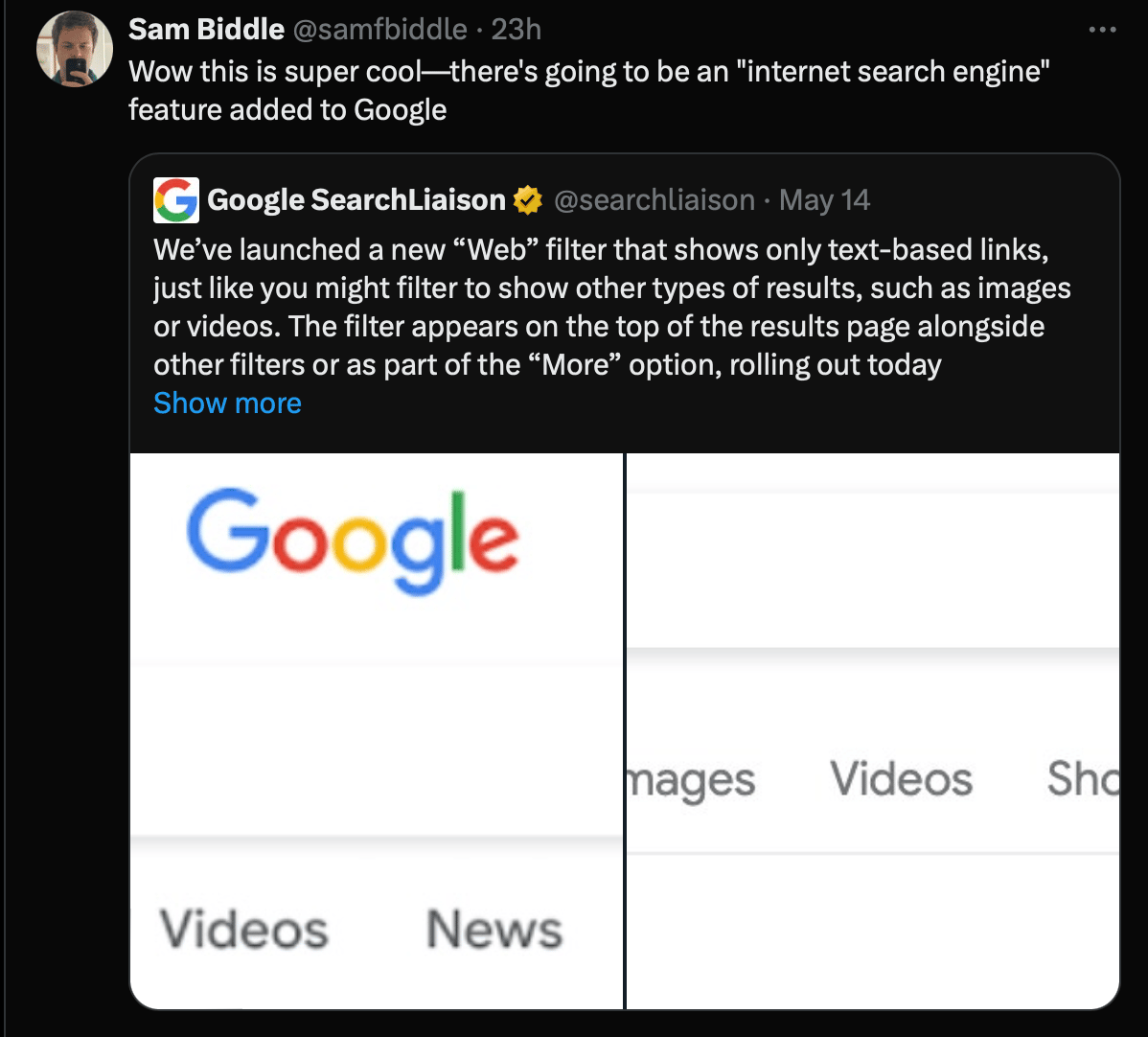
Task: Select the News tab in the left image
Action: click(494, 929)
